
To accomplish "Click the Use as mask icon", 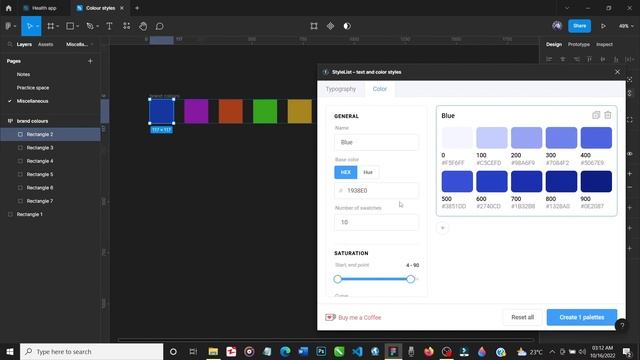I will click(347, 26).
